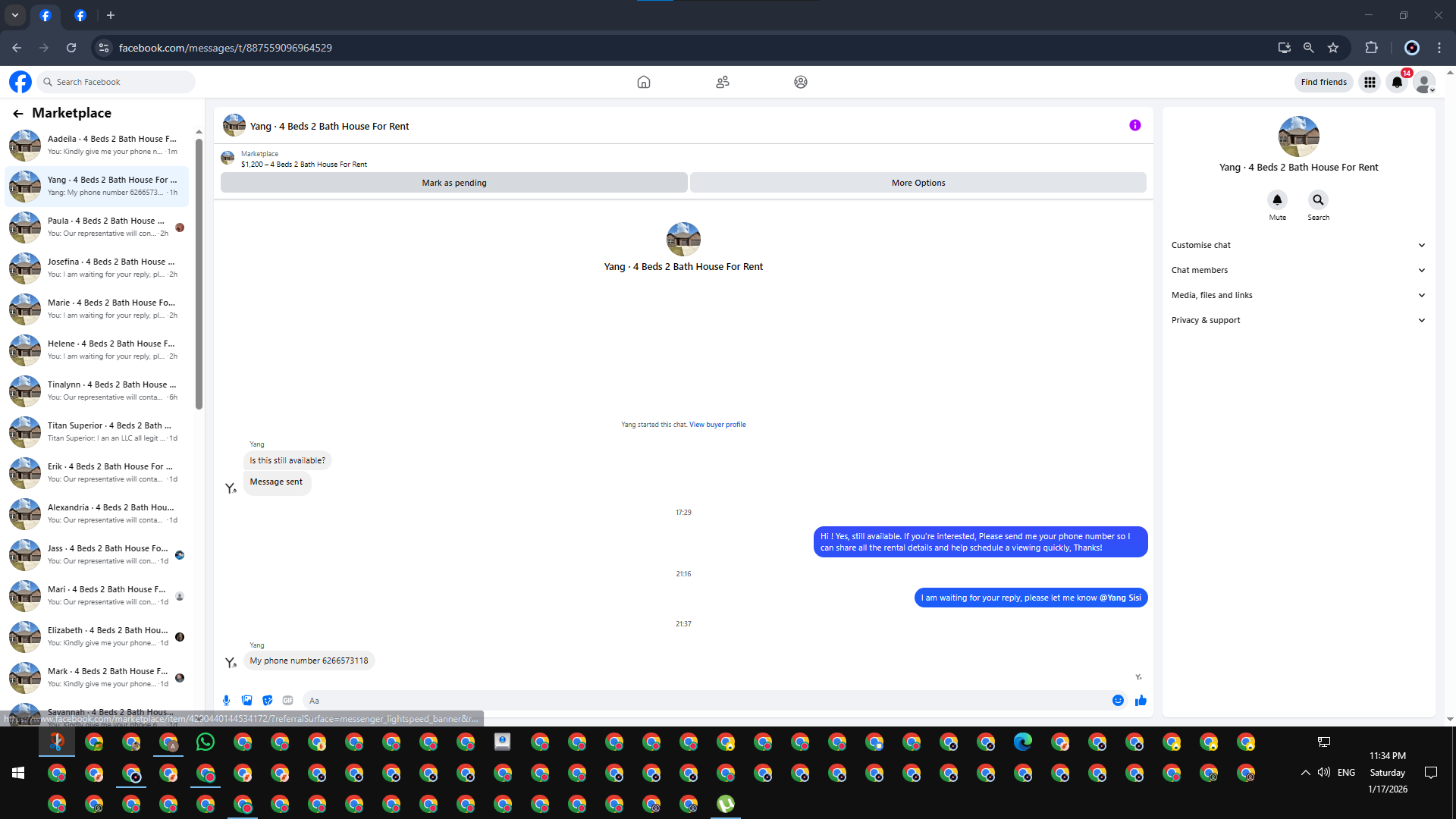Search in conversation using magnifier button

(x=1318, y=200)
